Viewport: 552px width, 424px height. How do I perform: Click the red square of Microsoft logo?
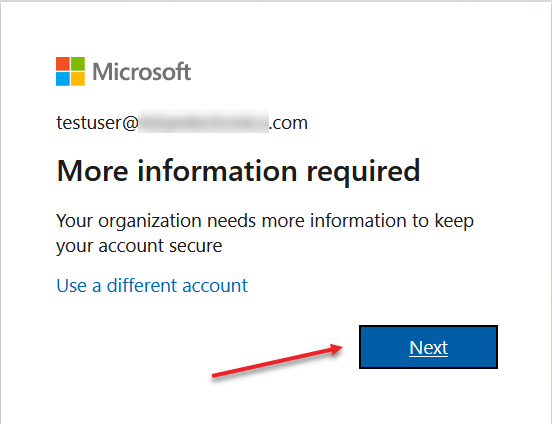[x=63, y=64]
